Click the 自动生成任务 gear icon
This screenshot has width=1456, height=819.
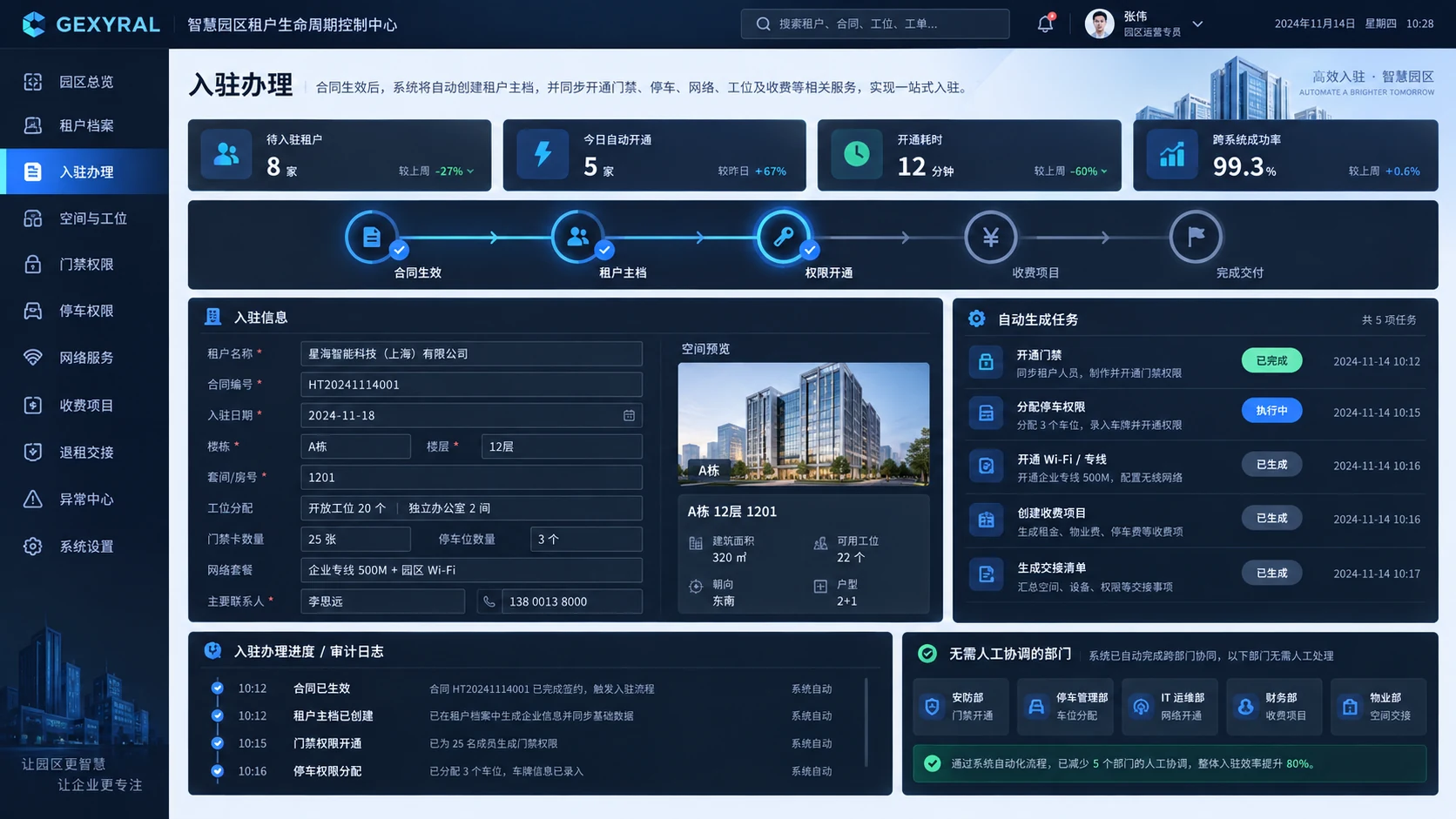point(977,319)
